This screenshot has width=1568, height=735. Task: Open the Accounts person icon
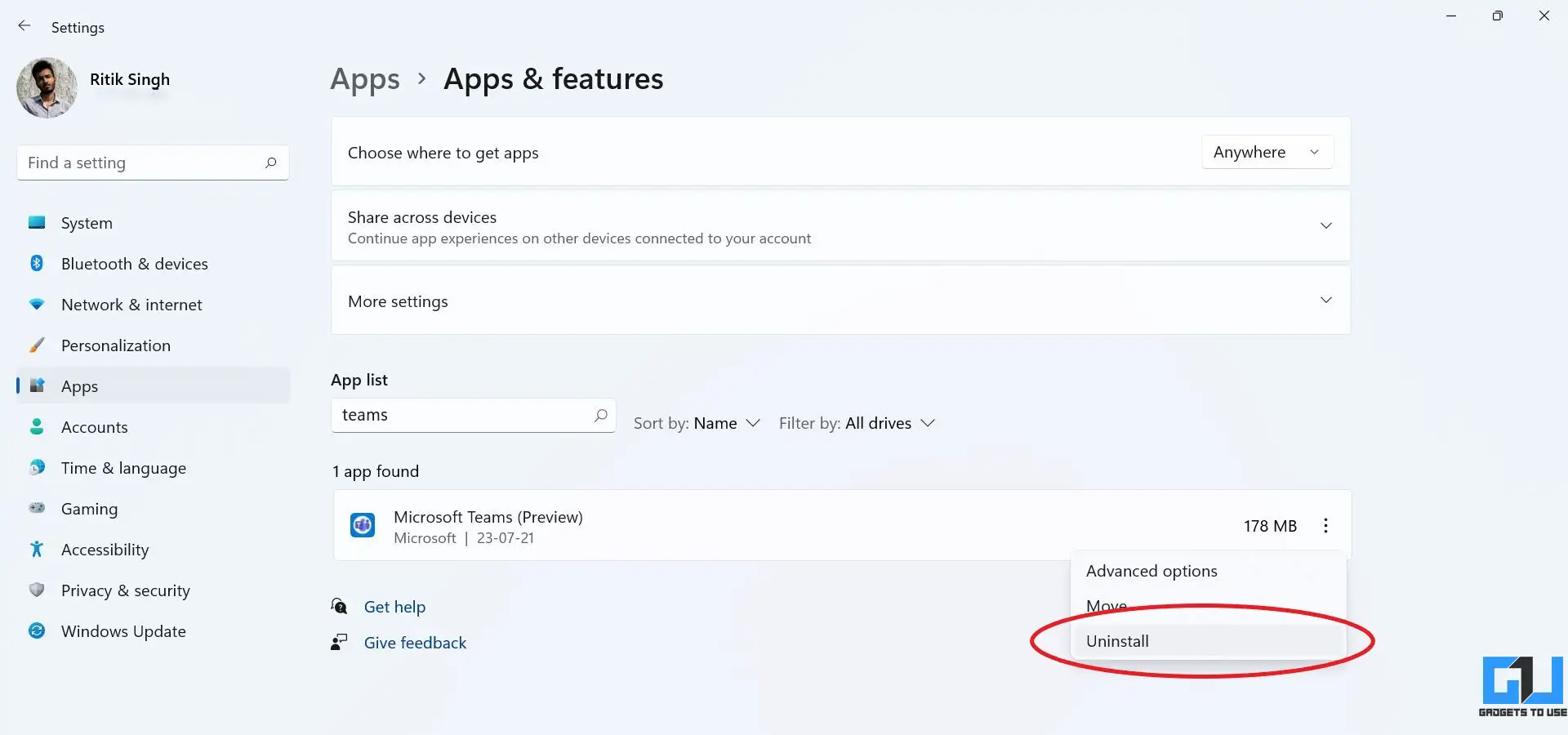pos(37,426)
